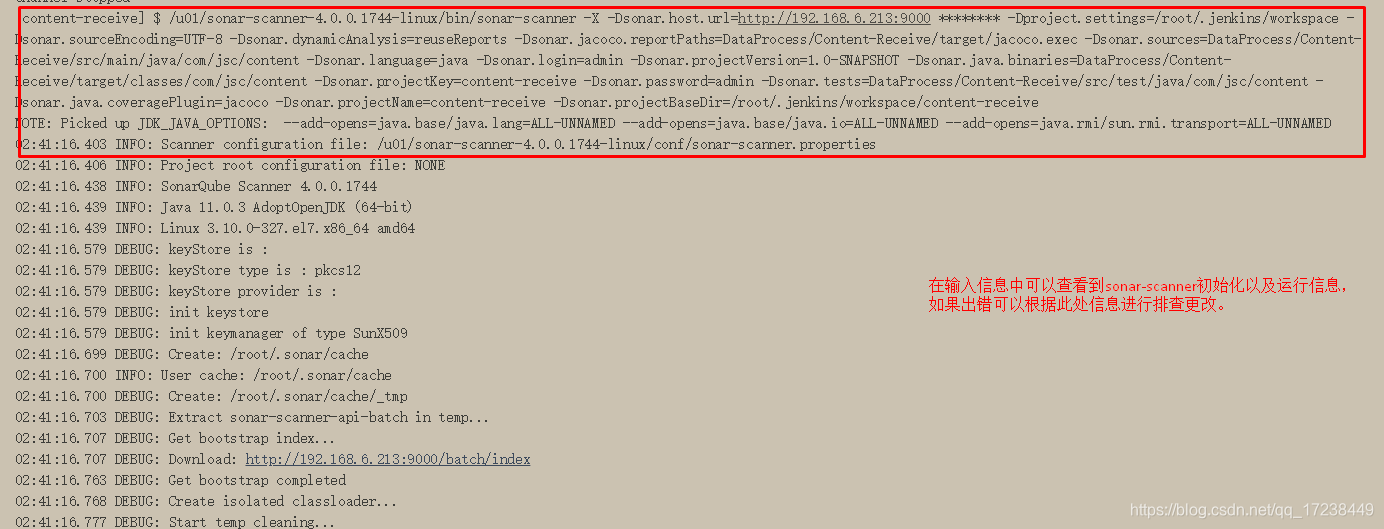Click the 'Create isolated classloader...' line
The image size is (1384, 529).
click(206, 501)
